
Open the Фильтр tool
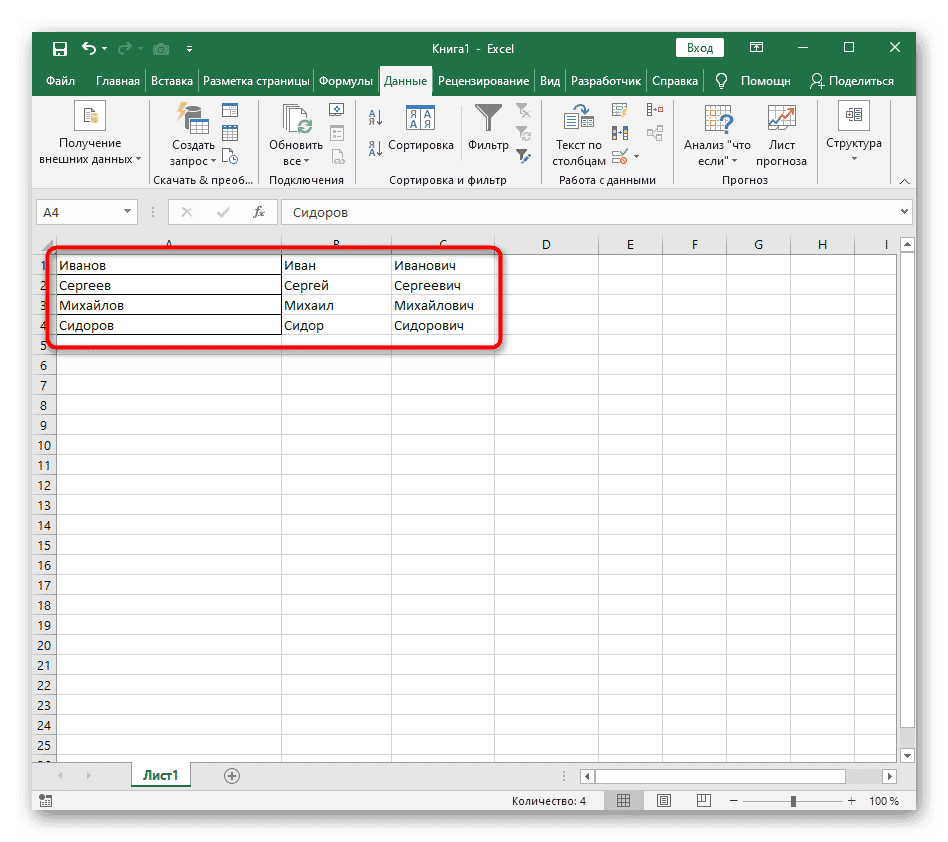point(487,118)
